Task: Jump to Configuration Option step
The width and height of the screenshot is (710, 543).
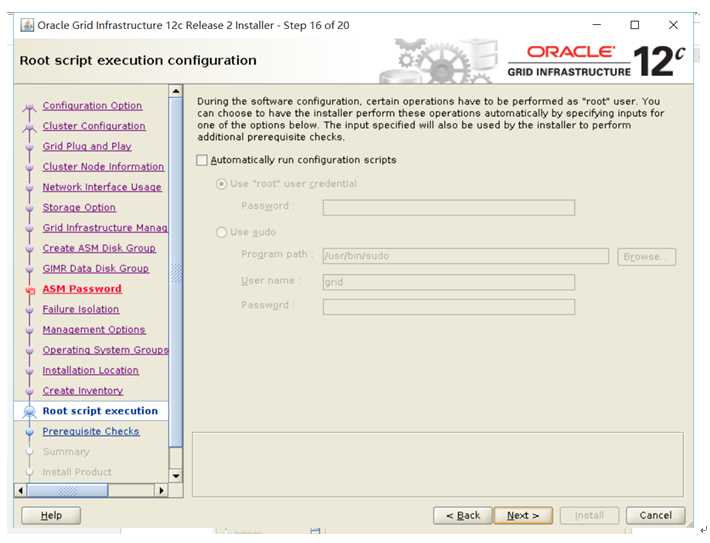Action: click(92, 106)
